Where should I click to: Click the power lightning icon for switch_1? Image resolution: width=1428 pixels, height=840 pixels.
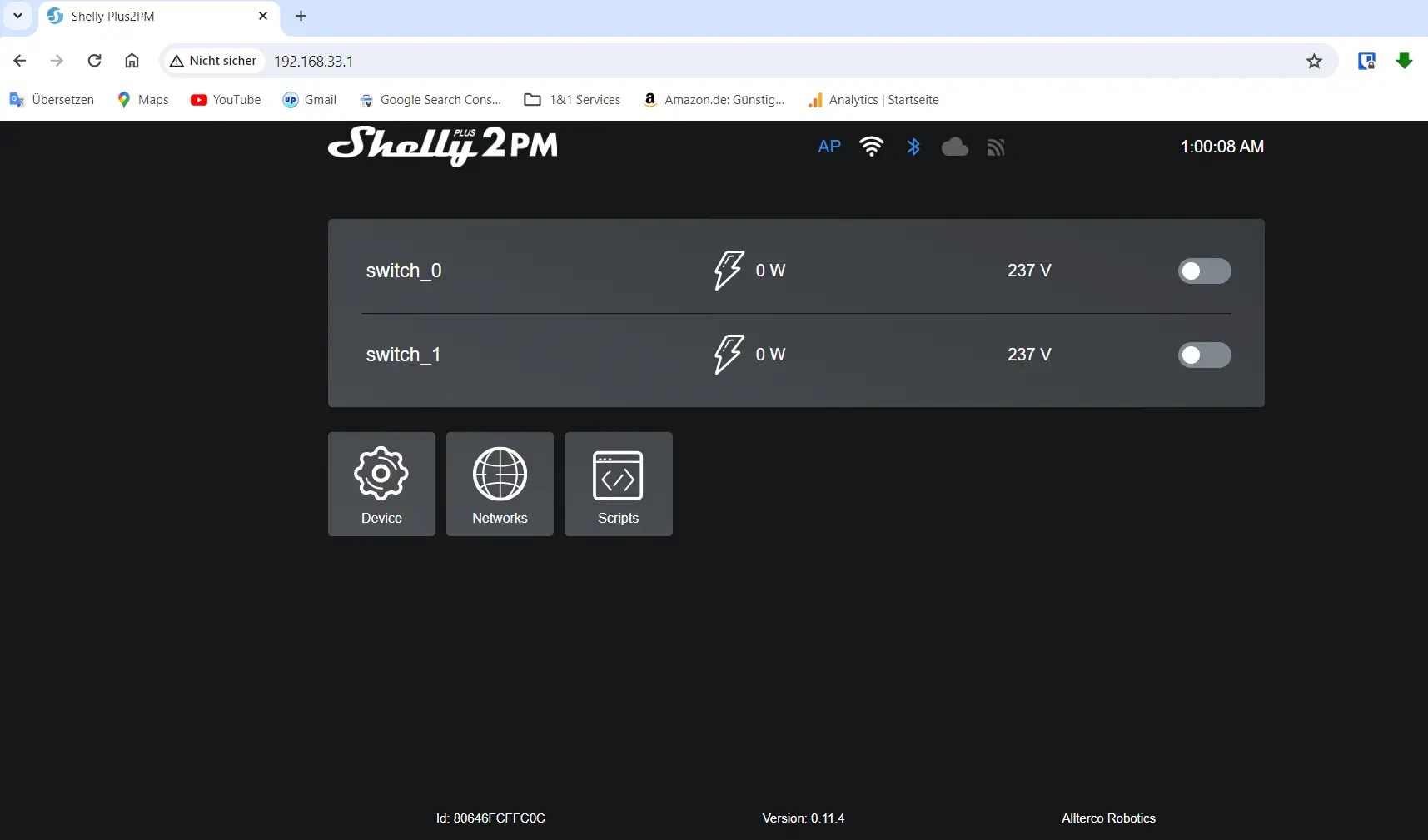click(729, 355)
